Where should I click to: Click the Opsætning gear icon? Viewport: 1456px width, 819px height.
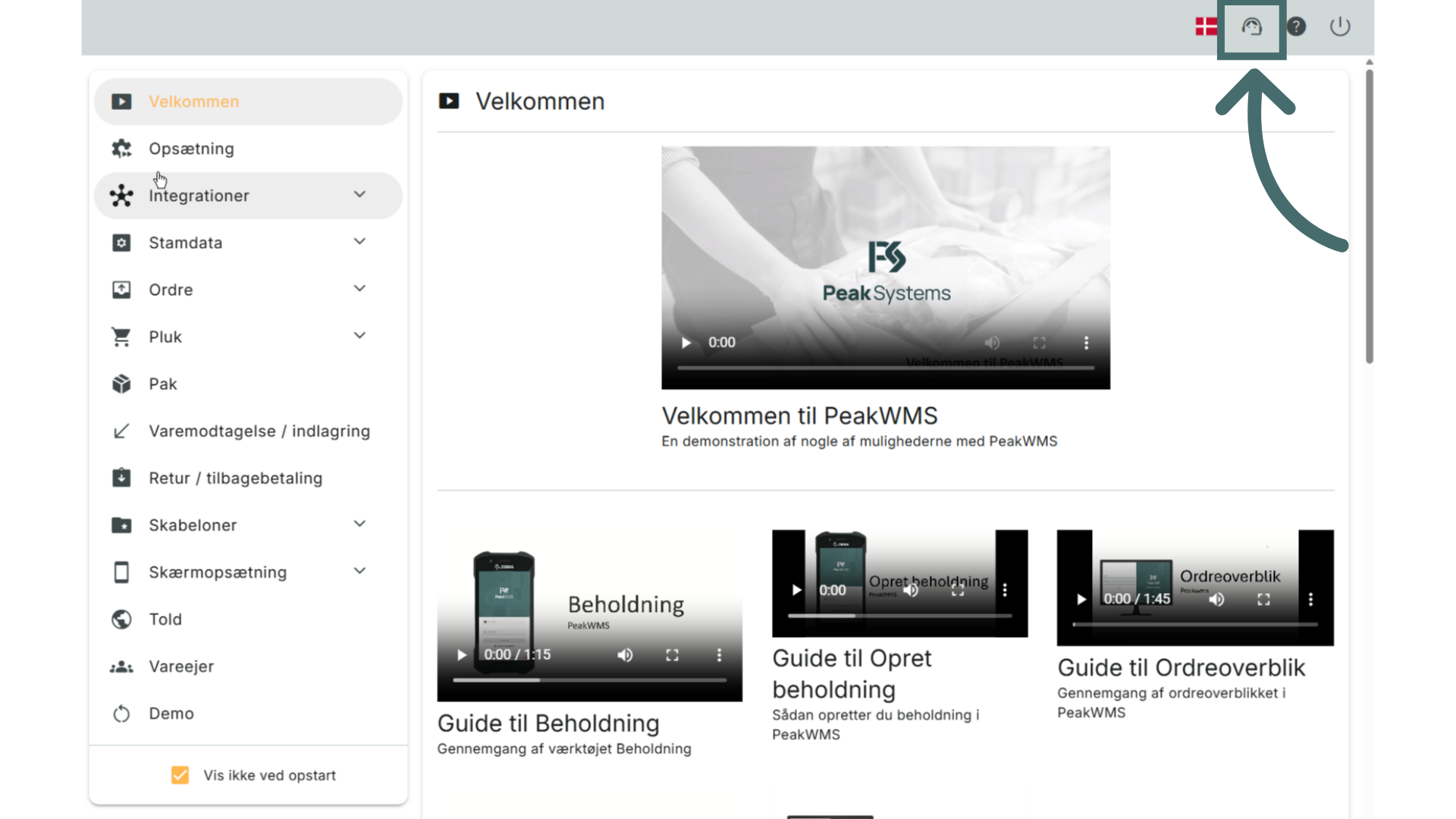tap(121, 149)
